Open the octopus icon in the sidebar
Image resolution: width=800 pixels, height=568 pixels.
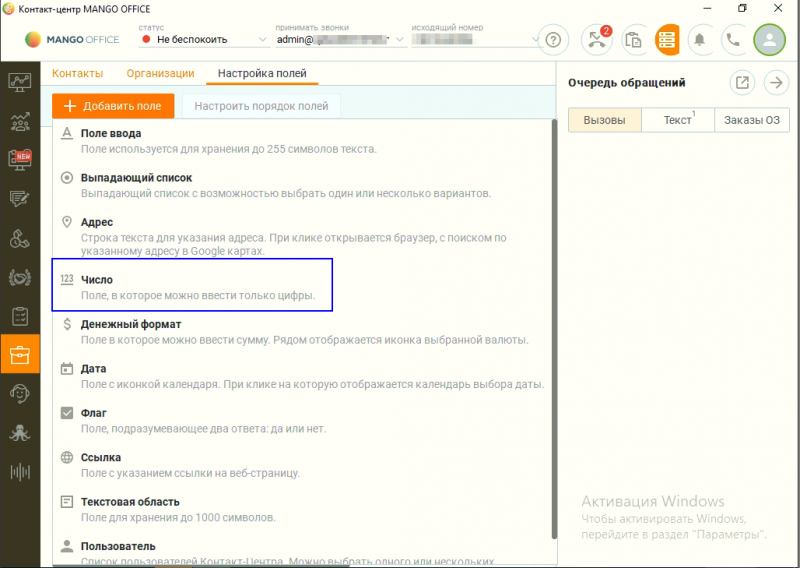[19, 433]
